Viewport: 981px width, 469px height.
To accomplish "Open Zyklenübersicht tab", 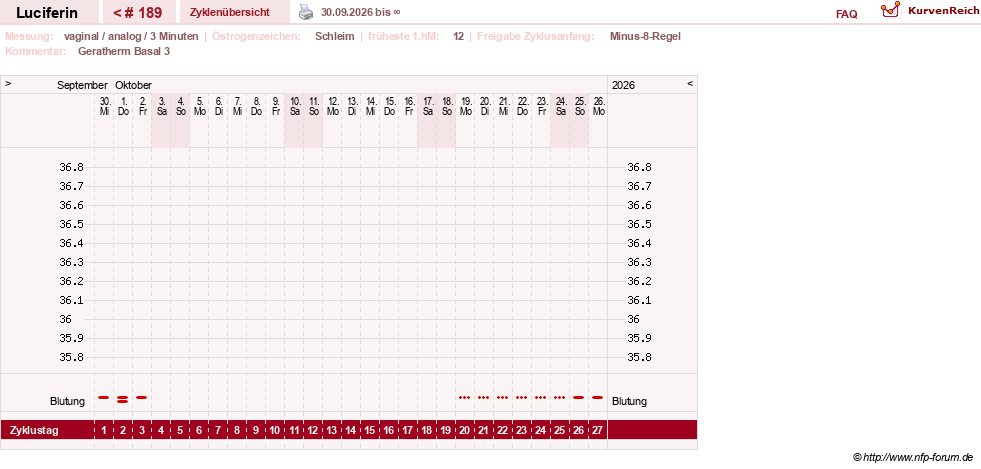I will 230,13.
